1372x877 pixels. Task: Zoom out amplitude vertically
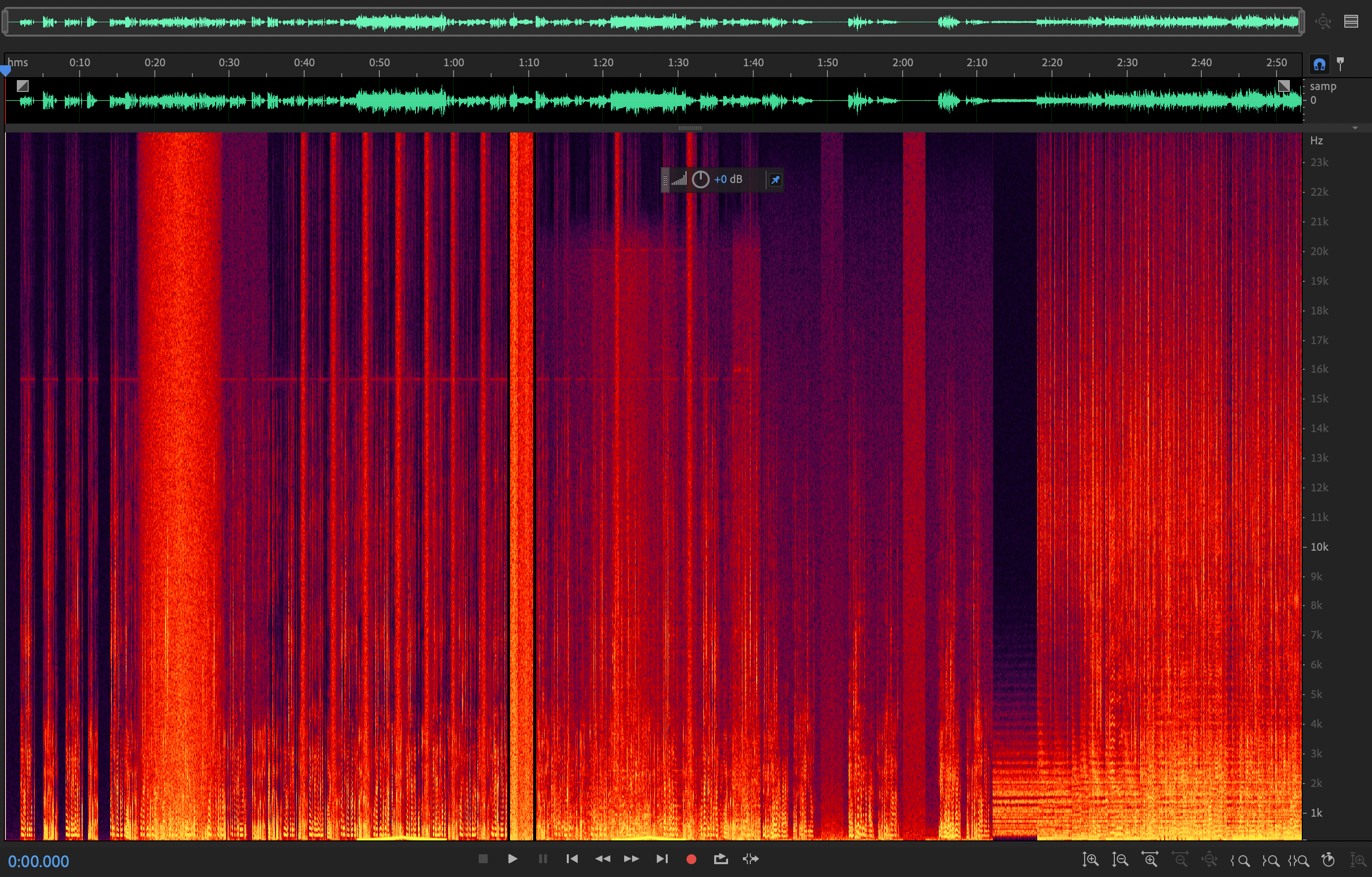click(1120, 860)
